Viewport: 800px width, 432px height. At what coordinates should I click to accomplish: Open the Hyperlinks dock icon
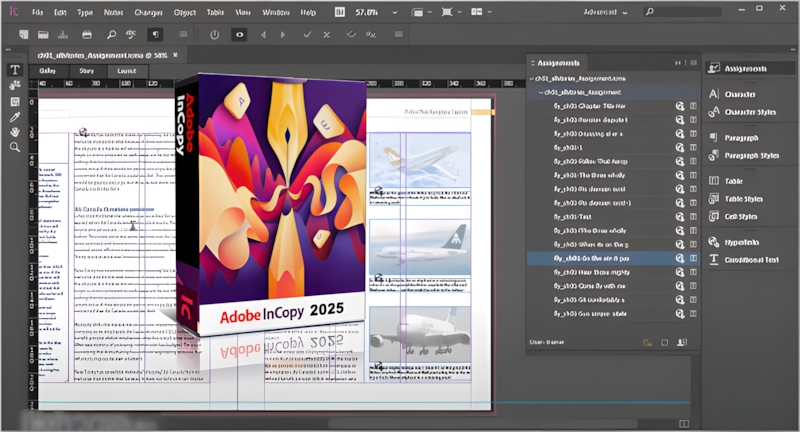(x=714, y=242)
